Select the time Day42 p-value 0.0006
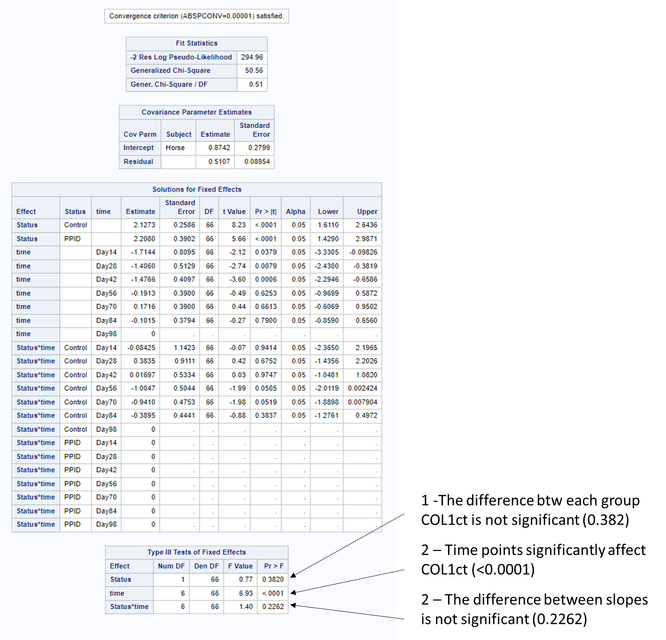This screenshot has height=640, width=666. click(266, 279)
